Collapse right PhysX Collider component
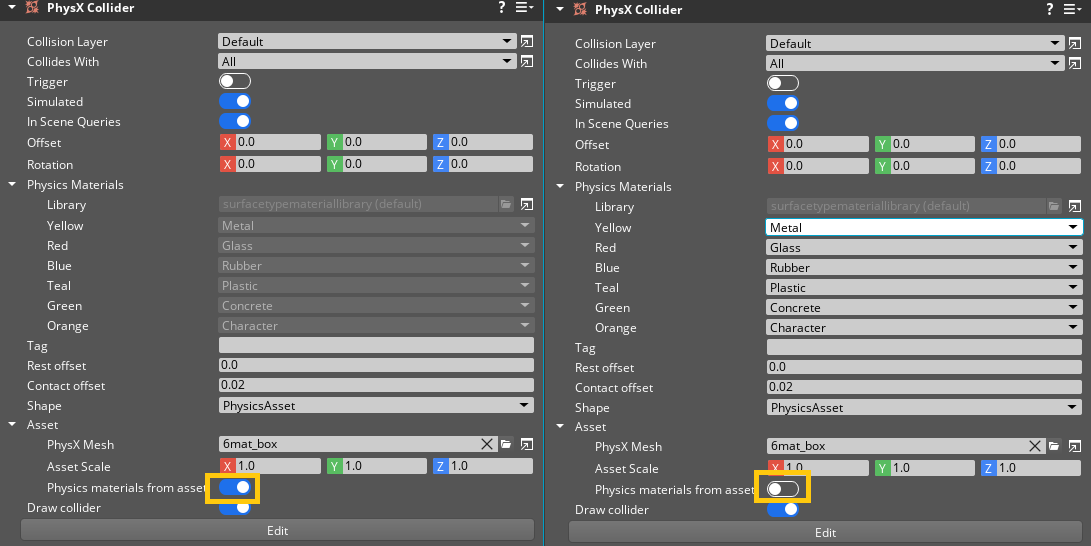Screen dimensions: 1091x546 560,10
